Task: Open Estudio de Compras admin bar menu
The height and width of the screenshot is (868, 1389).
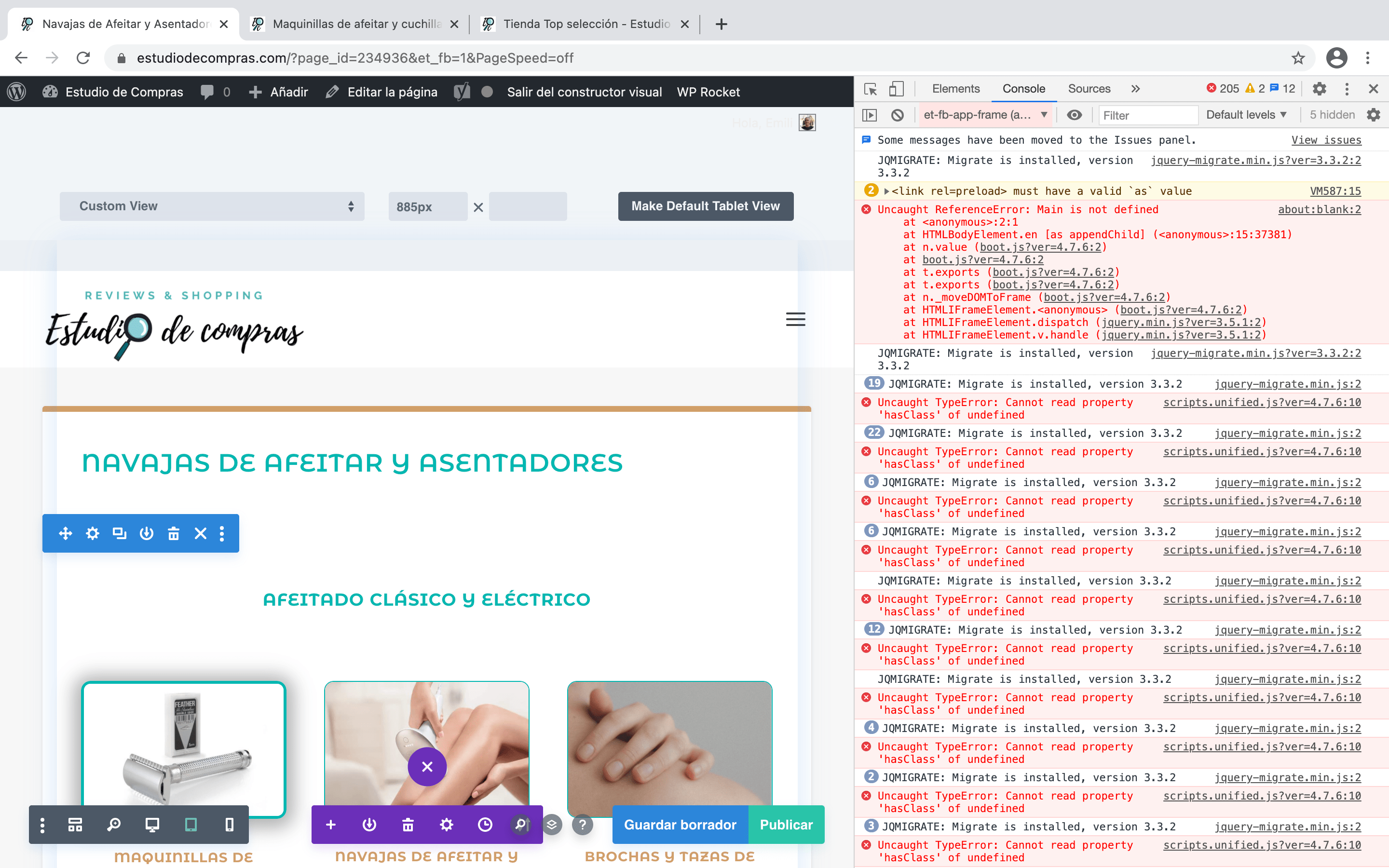Action: click(x=113, y=93)
